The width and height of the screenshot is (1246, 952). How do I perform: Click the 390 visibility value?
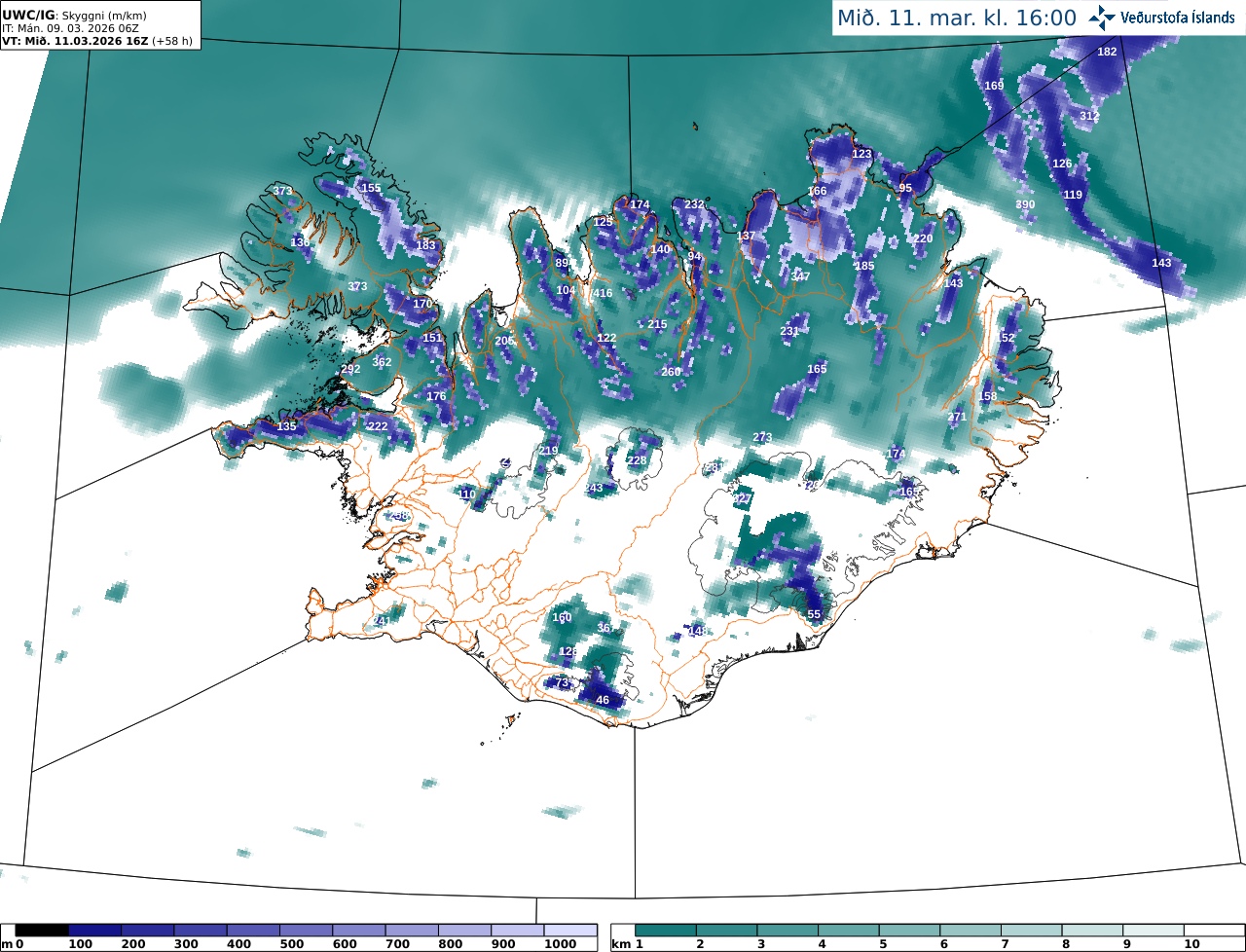coord(1025,204)
